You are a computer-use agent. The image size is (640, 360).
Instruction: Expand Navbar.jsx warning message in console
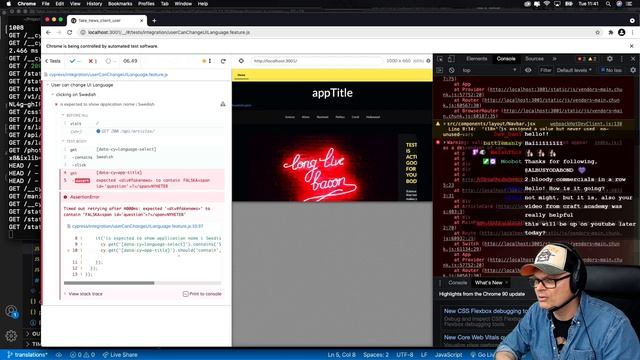(444, 123)
